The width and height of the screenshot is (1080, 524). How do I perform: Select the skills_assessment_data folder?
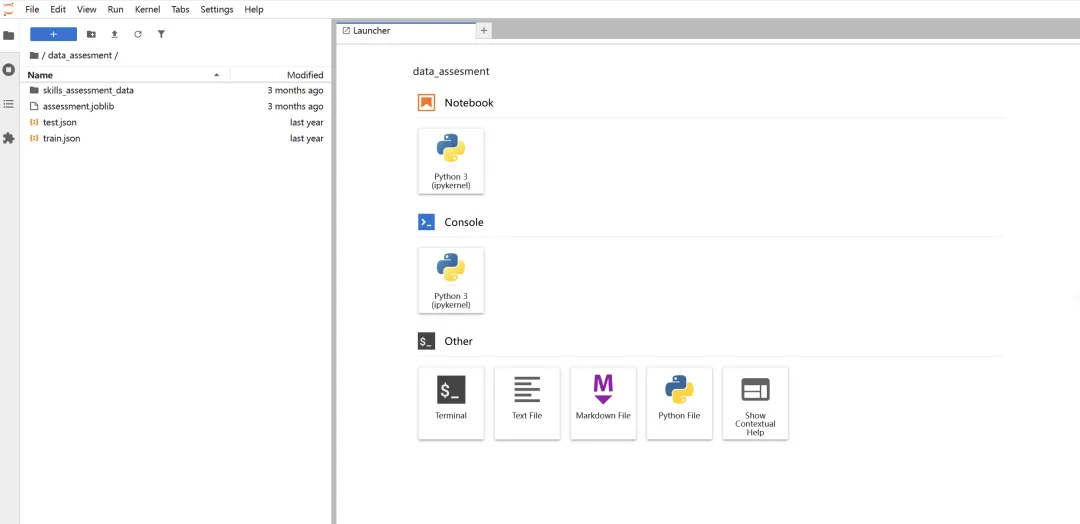pyautogui.click(x=176, y=90)
